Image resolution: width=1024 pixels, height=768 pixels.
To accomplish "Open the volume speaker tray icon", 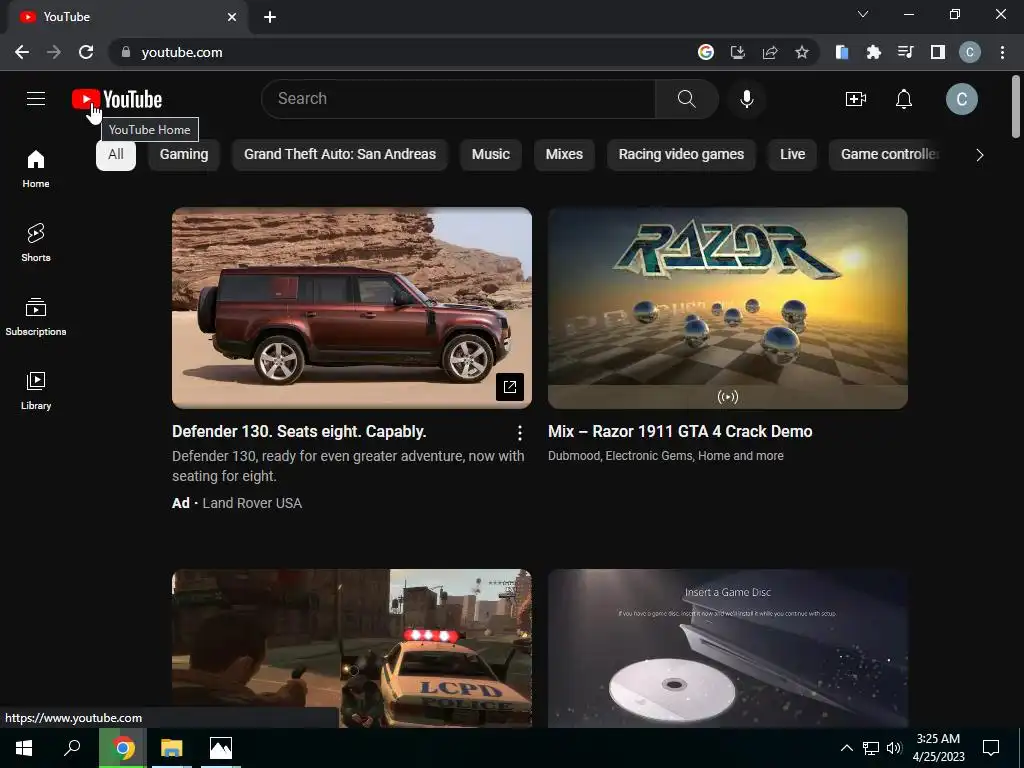I will [x=894, y=748].
